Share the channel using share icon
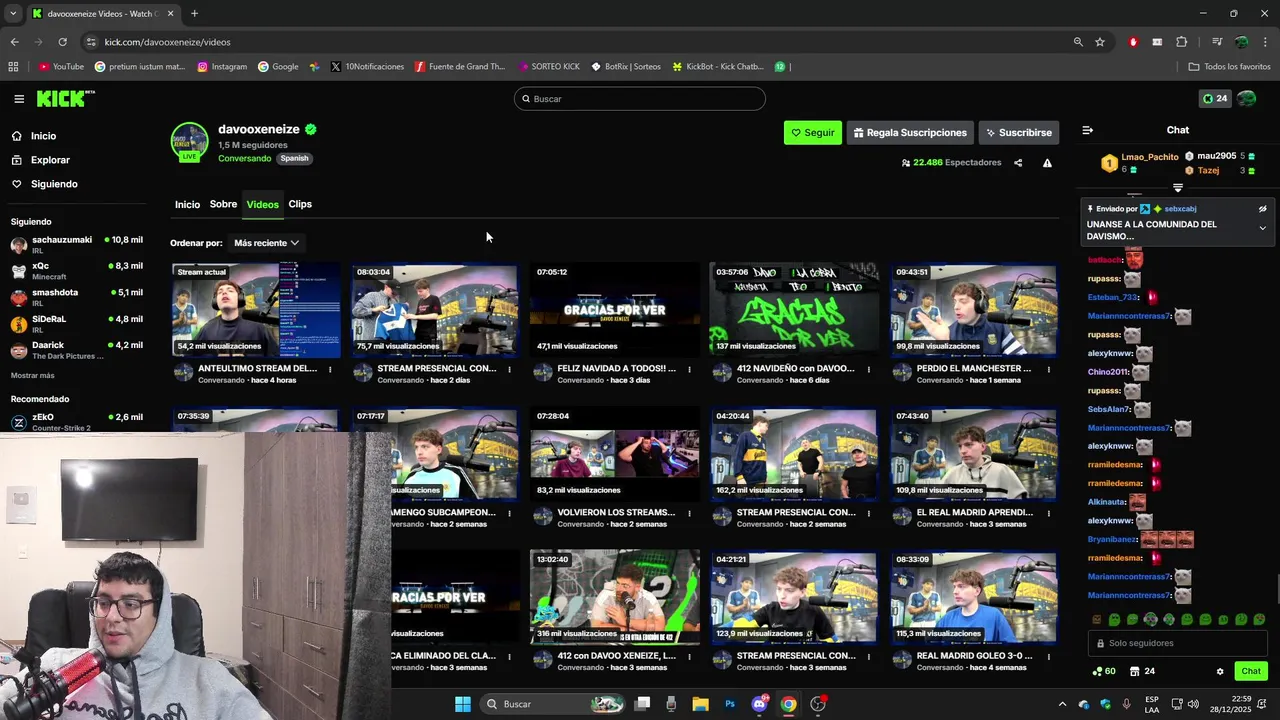 click(1018, 163)
